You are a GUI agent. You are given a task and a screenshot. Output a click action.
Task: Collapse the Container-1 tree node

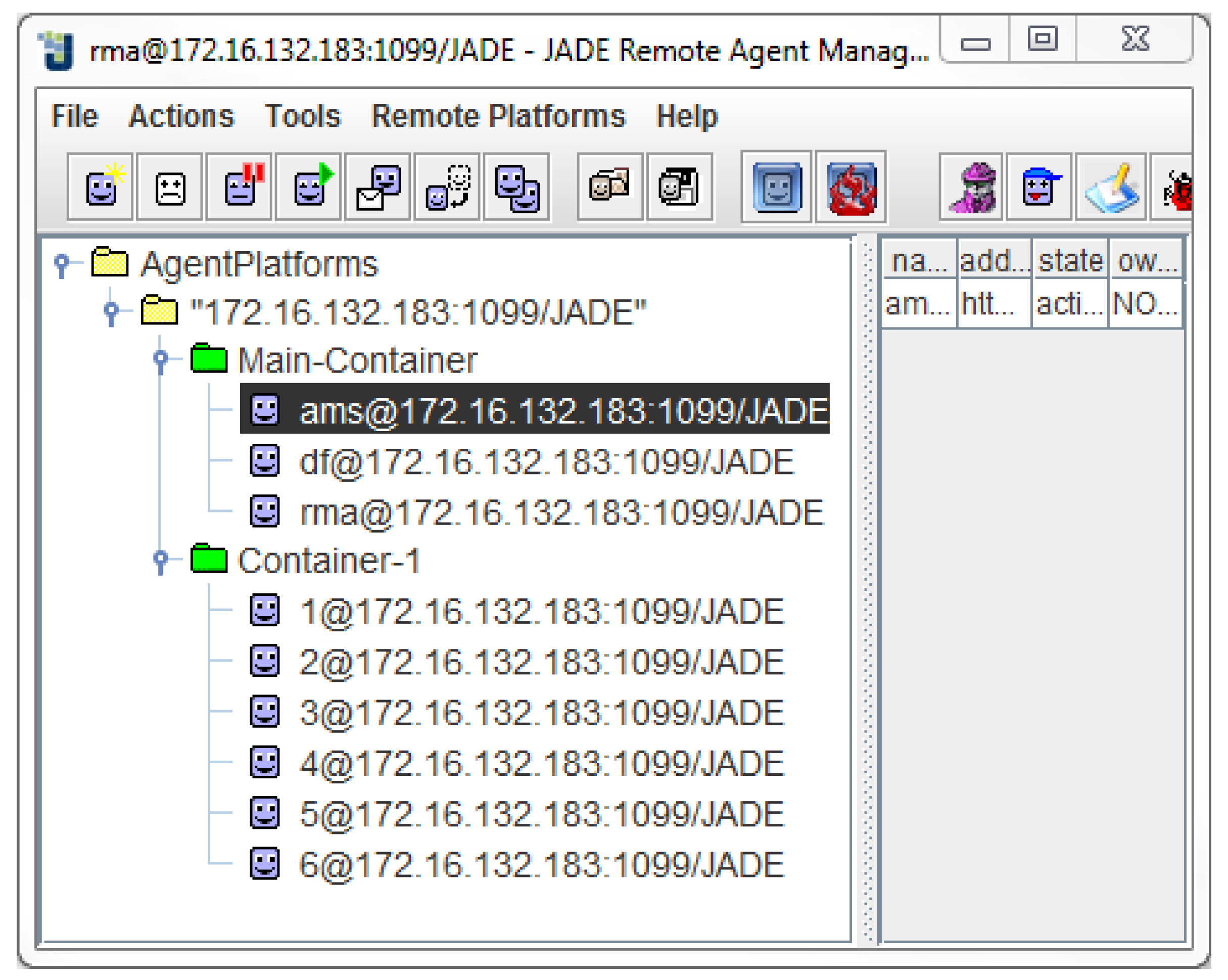pos(161,559)
